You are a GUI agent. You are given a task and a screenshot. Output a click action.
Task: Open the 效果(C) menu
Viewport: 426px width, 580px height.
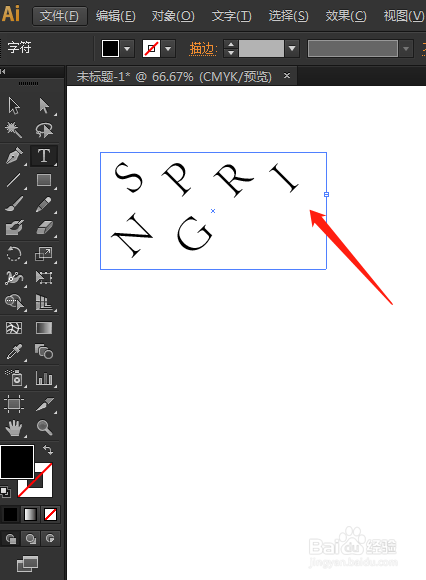[346, 16]
